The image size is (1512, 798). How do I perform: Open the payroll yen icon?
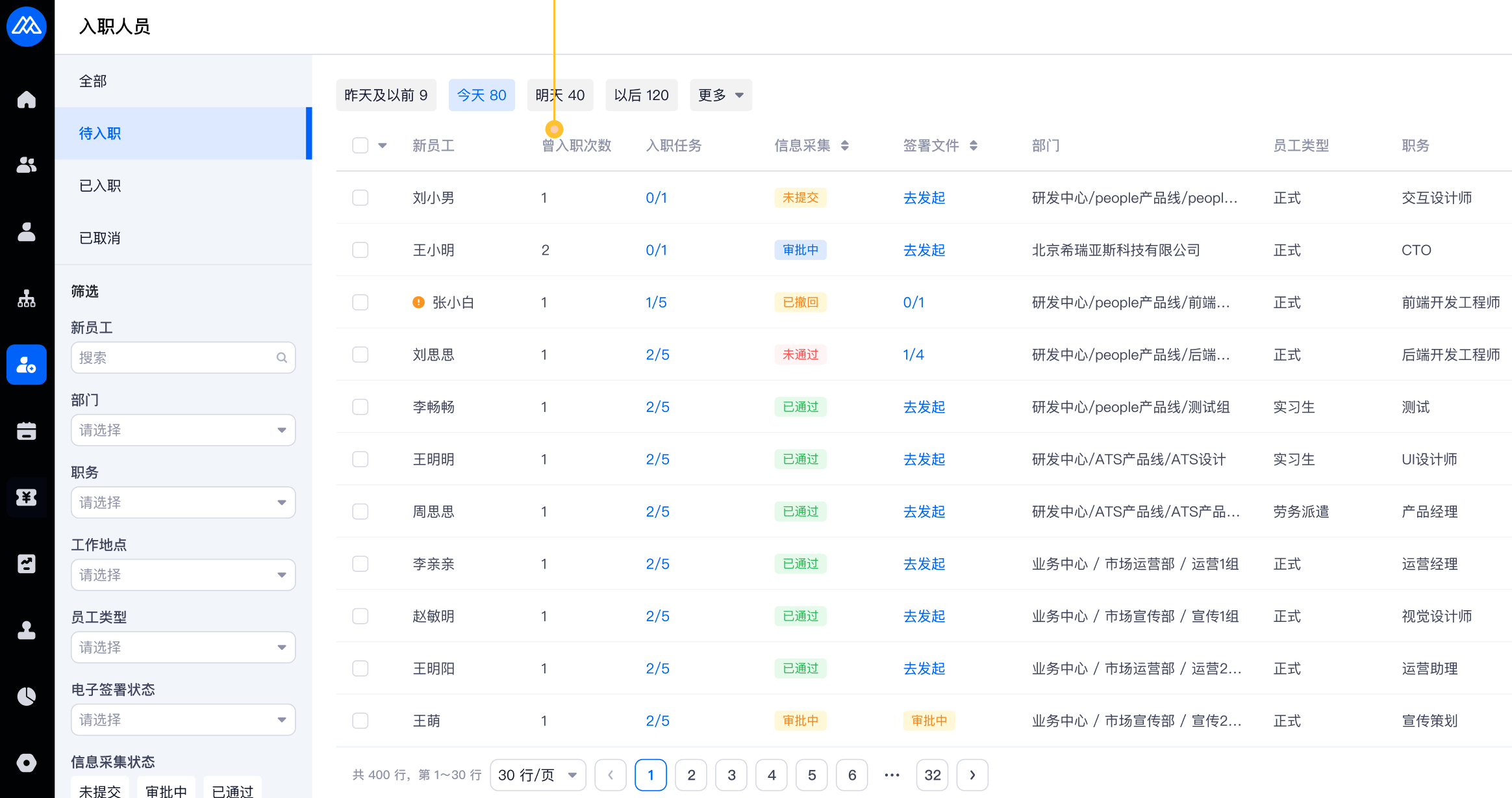pyautogui.click(x=27, y=497)
